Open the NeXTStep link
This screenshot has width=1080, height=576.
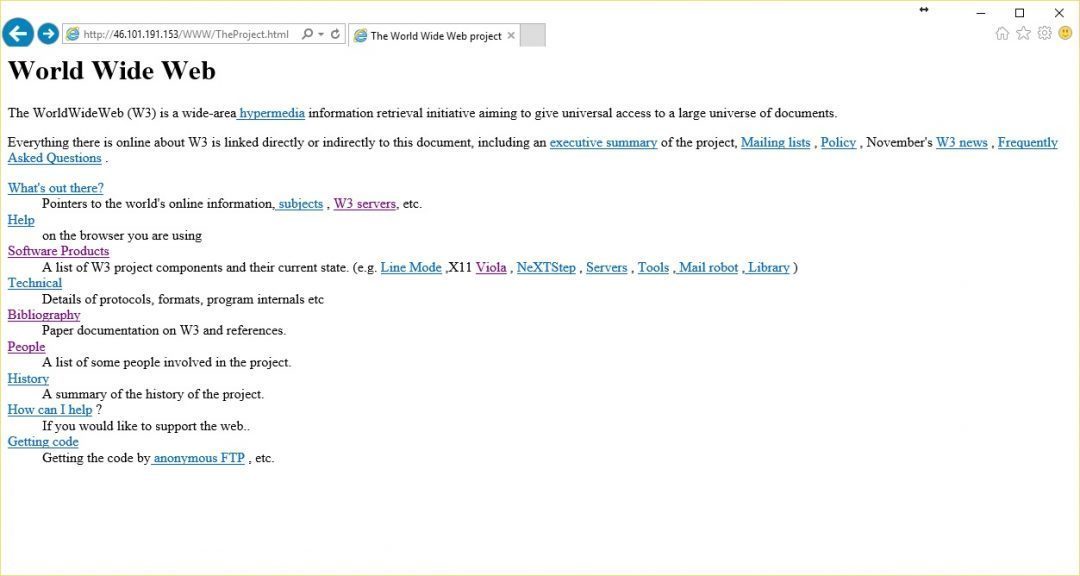pyautogui.click(x=546, y=267)
